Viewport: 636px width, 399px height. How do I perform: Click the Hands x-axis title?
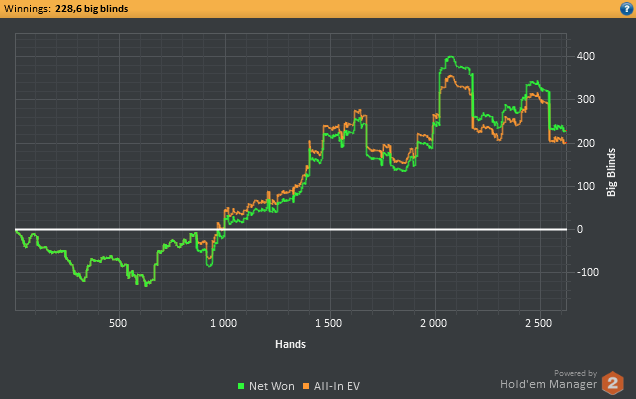[290, 344]
